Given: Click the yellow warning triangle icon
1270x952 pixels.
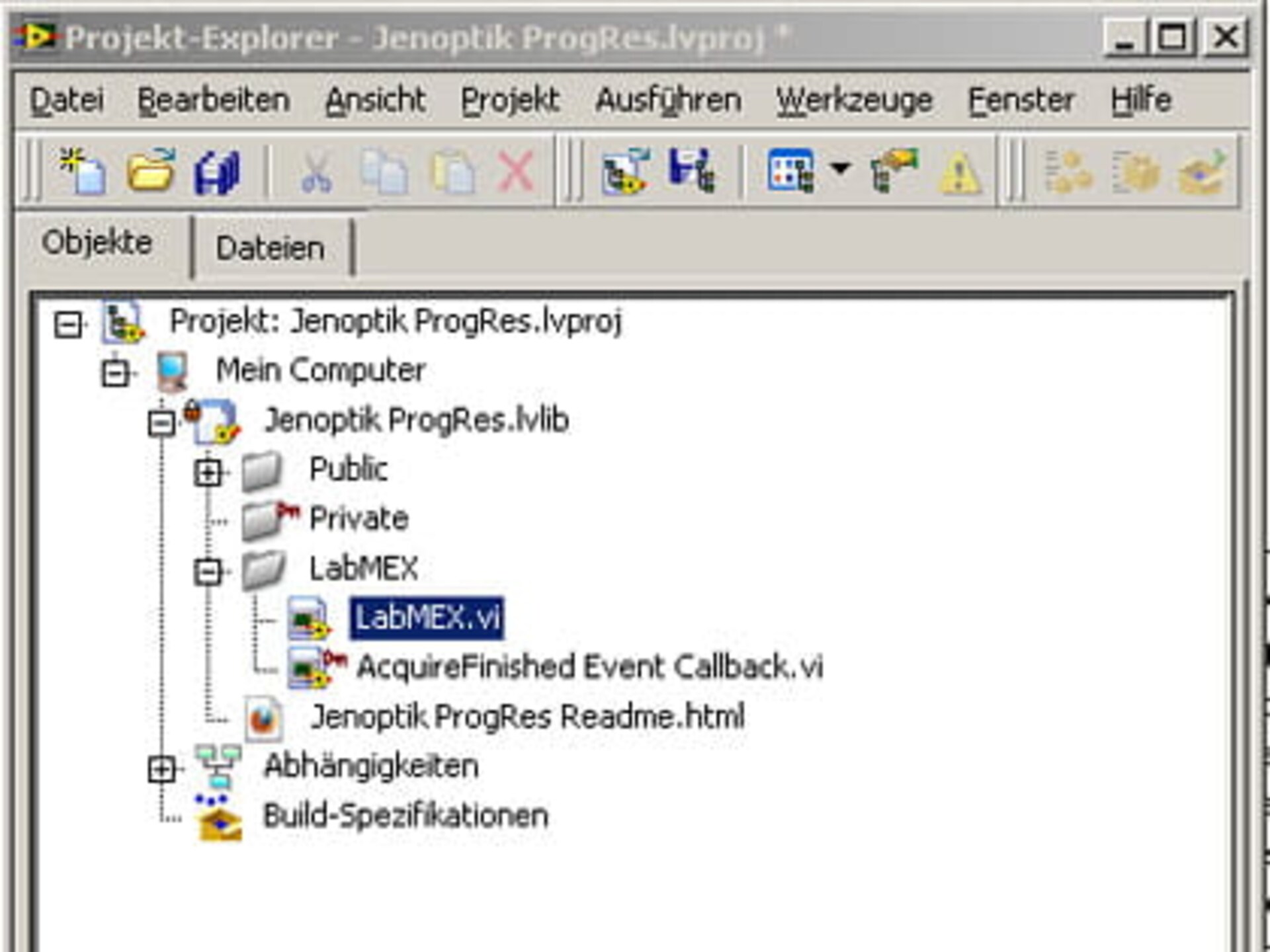Looking at the screenshot, I should point(960,173).
